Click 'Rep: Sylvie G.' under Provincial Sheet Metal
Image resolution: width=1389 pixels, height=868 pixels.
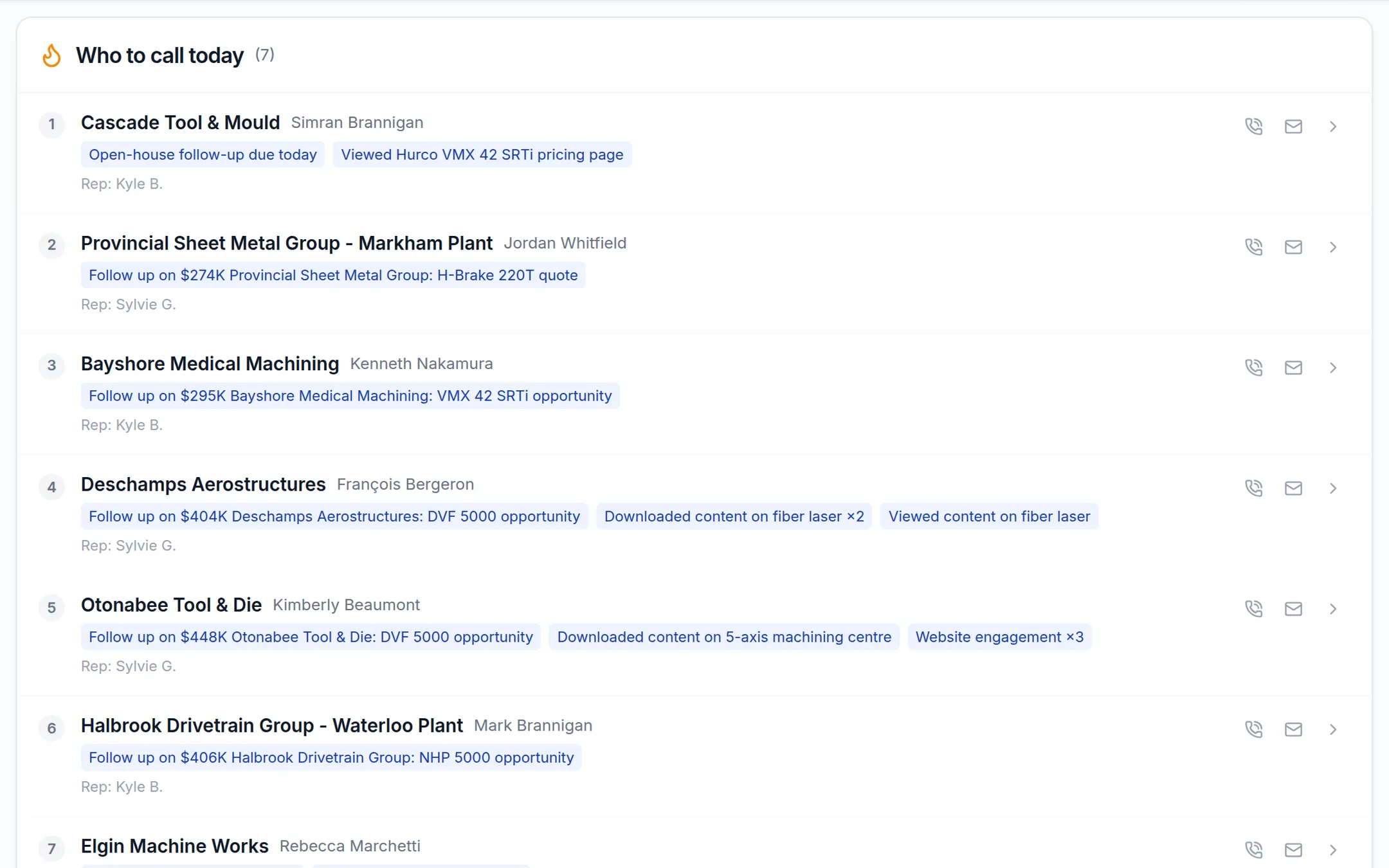pyautogui.click(x=129, y=304)
